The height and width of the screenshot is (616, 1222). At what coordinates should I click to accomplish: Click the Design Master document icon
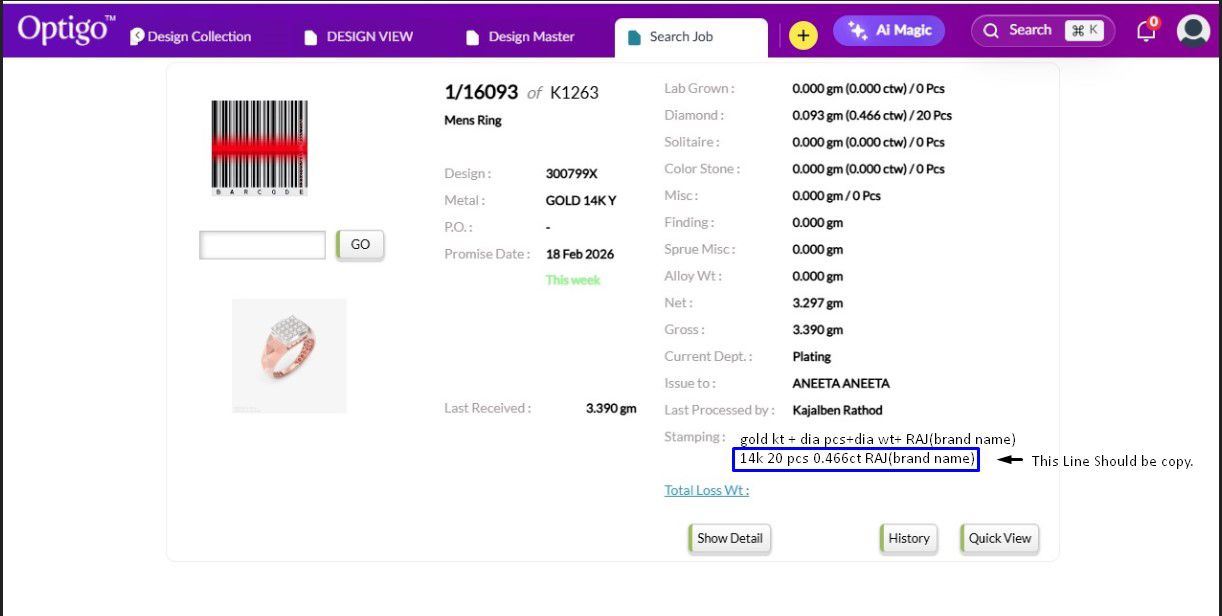[472, 38]
